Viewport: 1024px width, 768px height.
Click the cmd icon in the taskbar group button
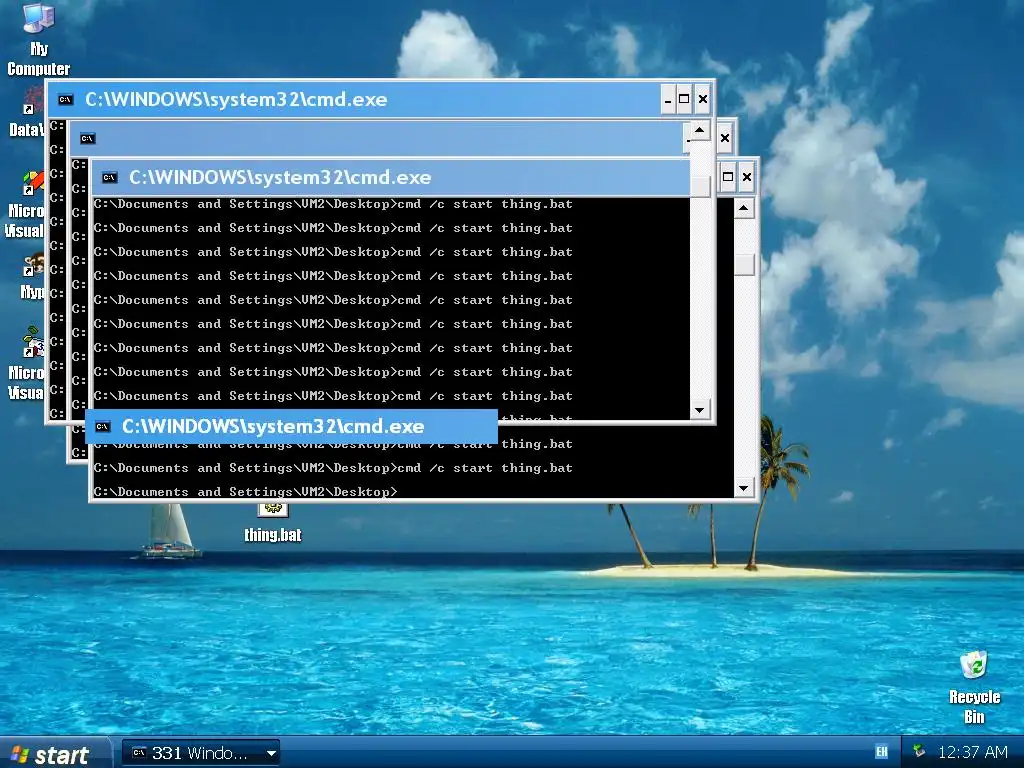pos(138,752)
